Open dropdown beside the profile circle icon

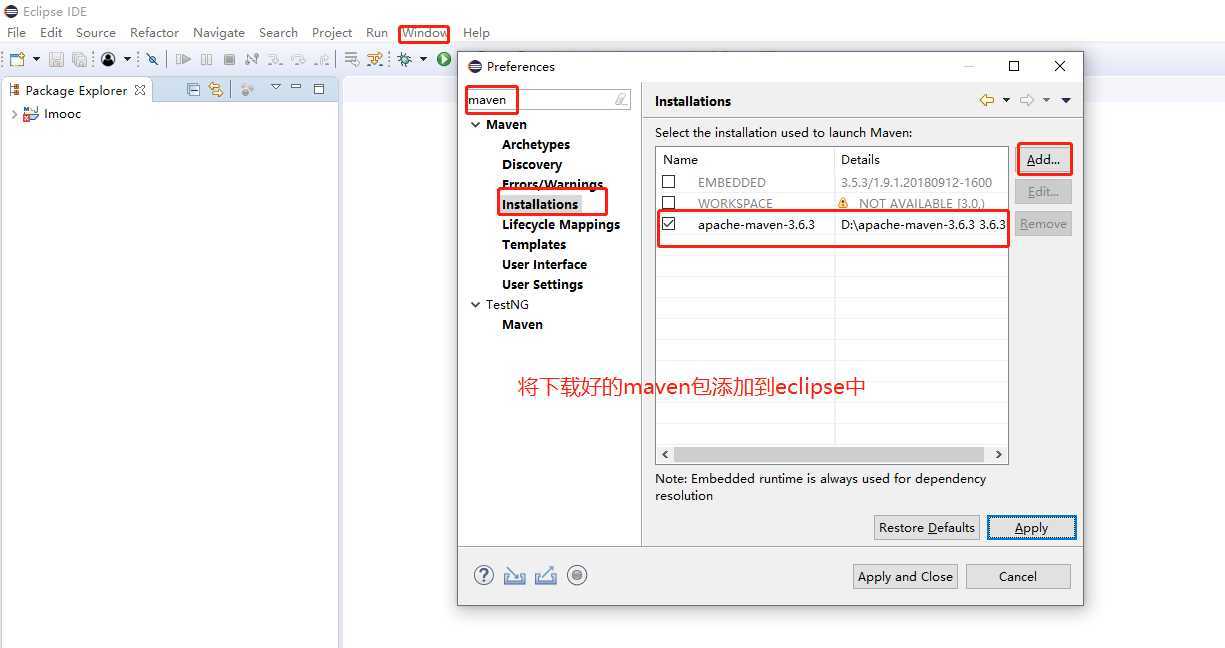(127, 60)
